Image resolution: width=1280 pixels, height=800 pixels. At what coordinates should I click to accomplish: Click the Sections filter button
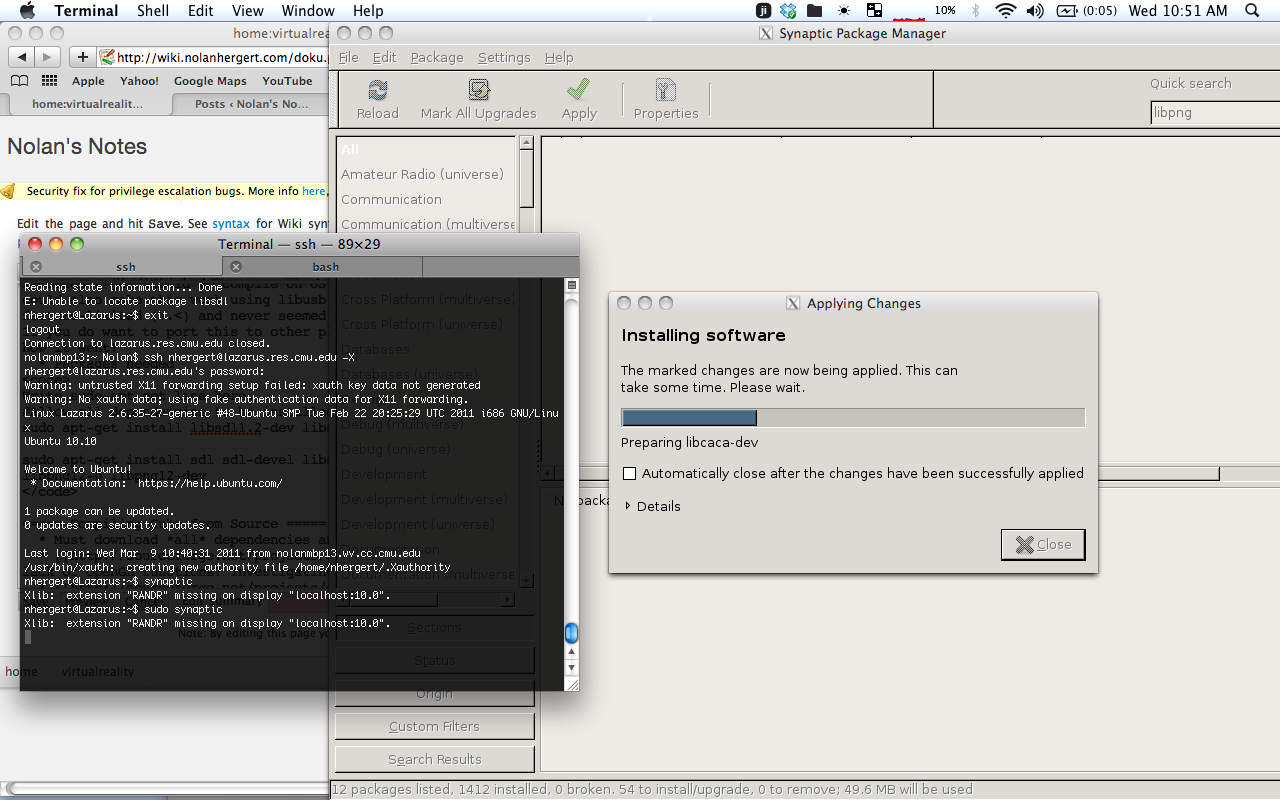tap(434, 627)
